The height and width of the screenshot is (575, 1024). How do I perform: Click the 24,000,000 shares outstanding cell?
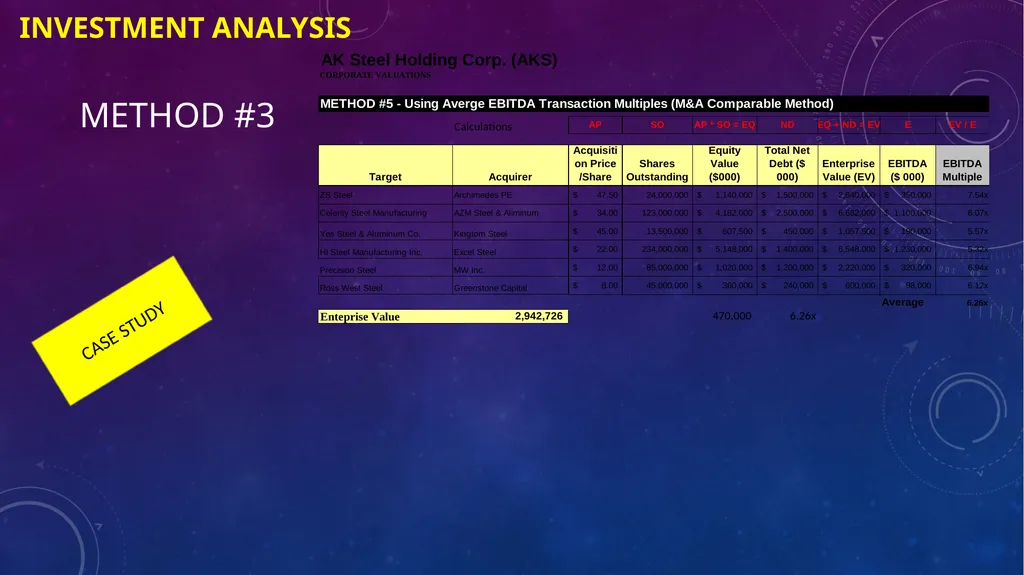[x=657, y=195]
